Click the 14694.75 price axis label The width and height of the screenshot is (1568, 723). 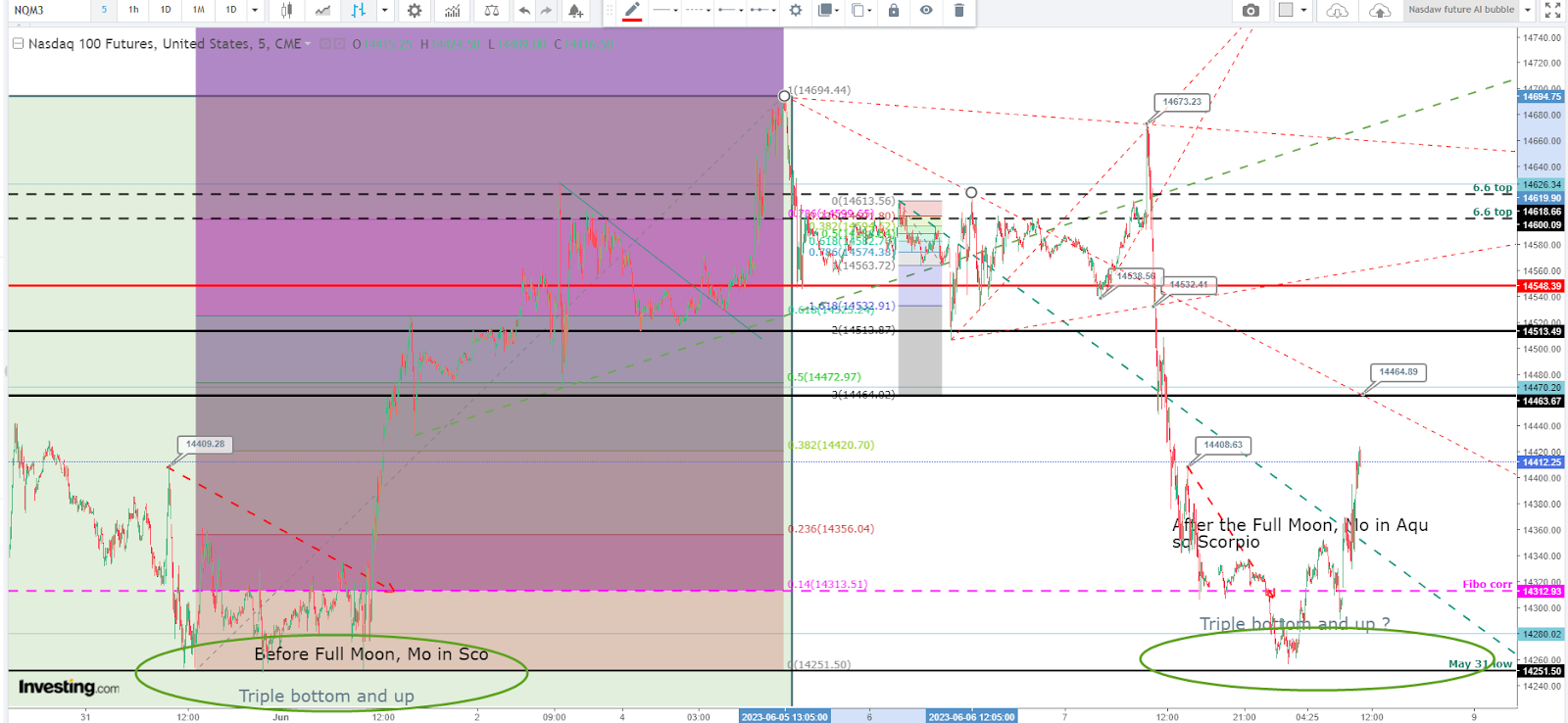(x=1542, y=97)
